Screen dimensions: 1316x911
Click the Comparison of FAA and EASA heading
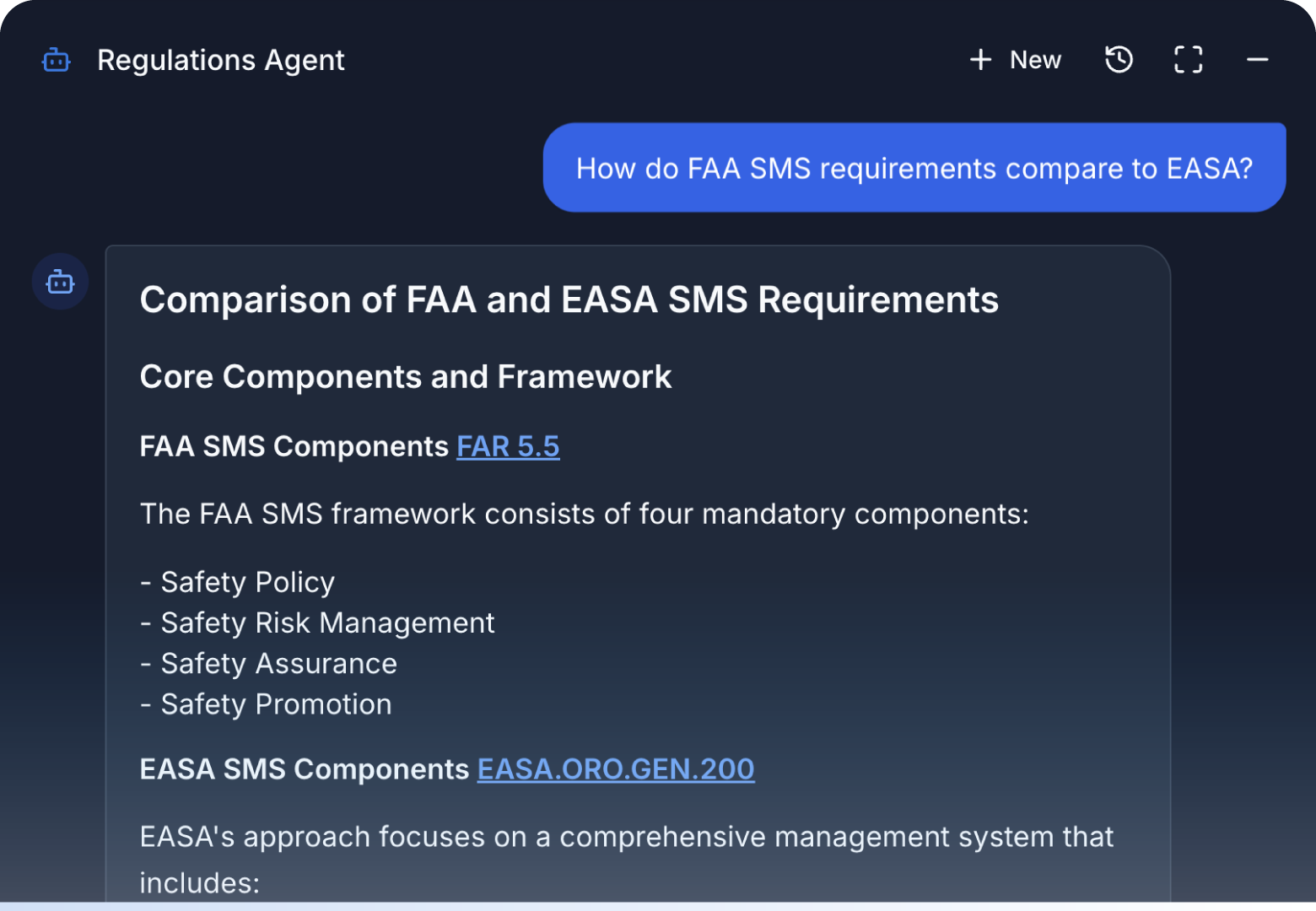pyautogui.click(x=569, y=300)
